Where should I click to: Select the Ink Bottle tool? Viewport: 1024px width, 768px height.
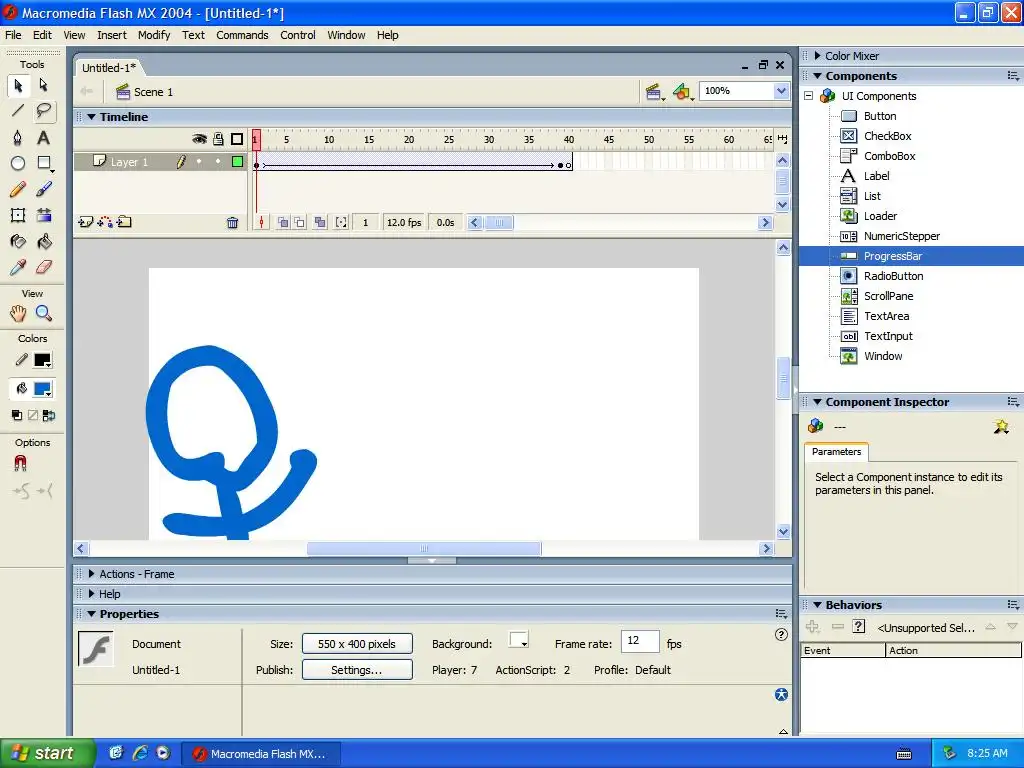tap(18, 242)
